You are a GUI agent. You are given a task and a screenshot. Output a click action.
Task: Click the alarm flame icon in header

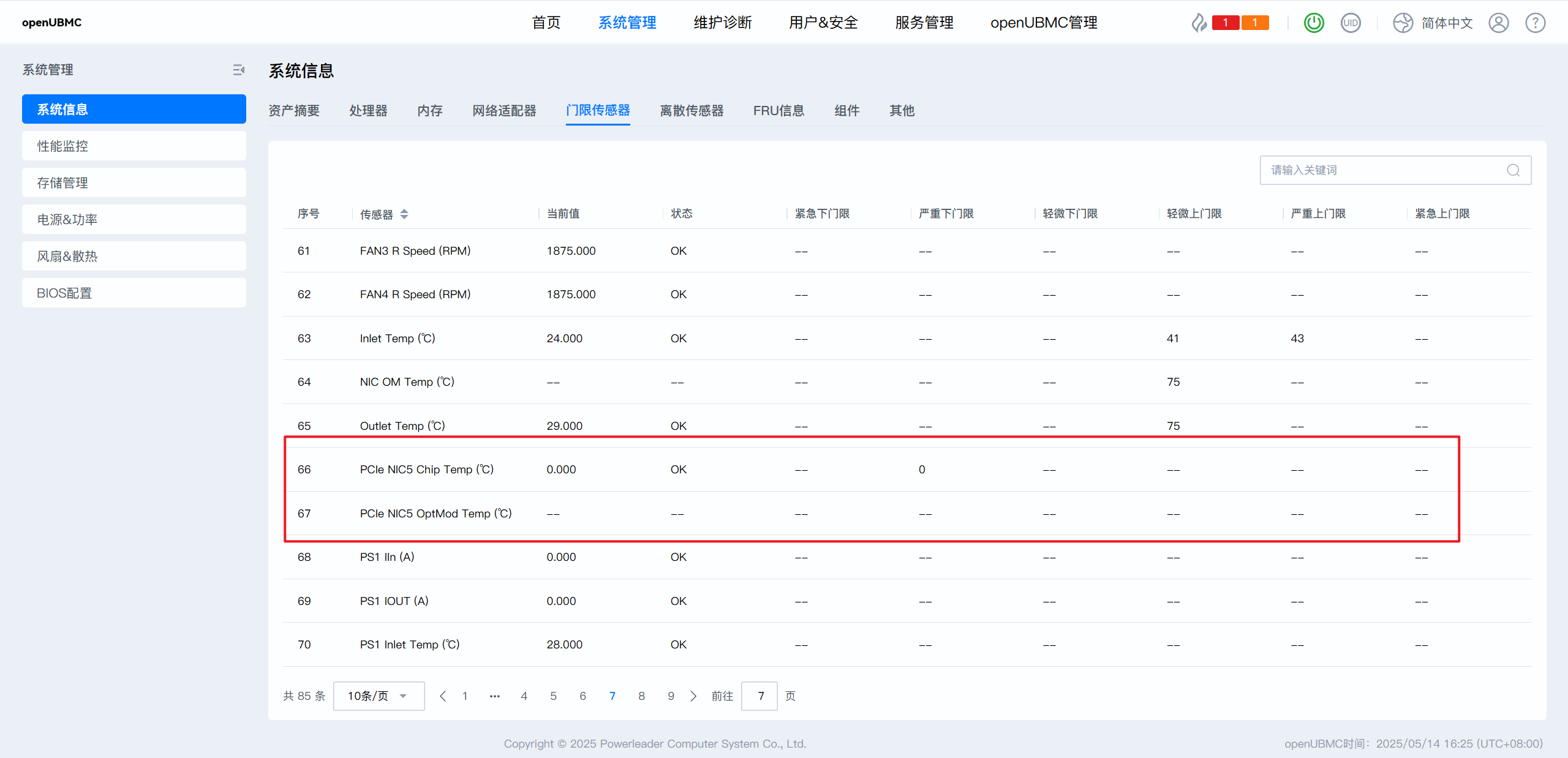(x=1199, y=23)
